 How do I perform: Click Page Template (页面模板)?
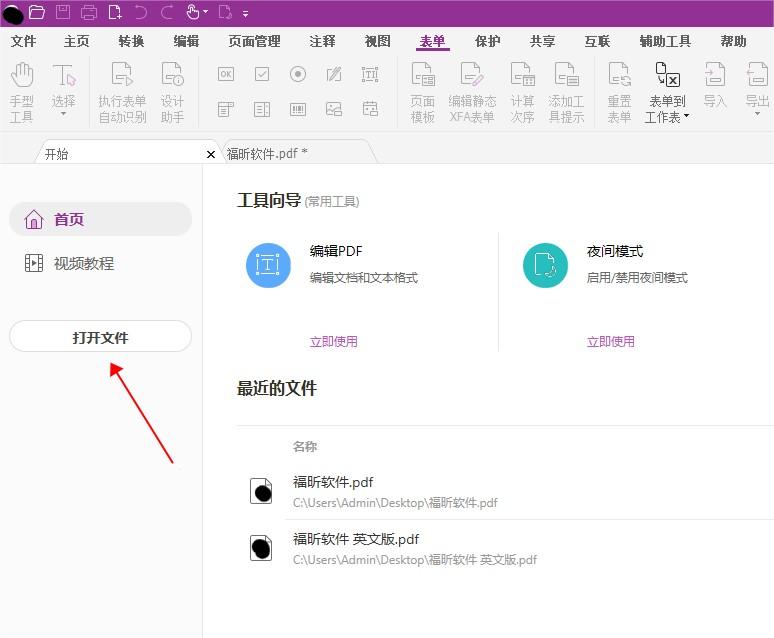(x=423, y=92)
